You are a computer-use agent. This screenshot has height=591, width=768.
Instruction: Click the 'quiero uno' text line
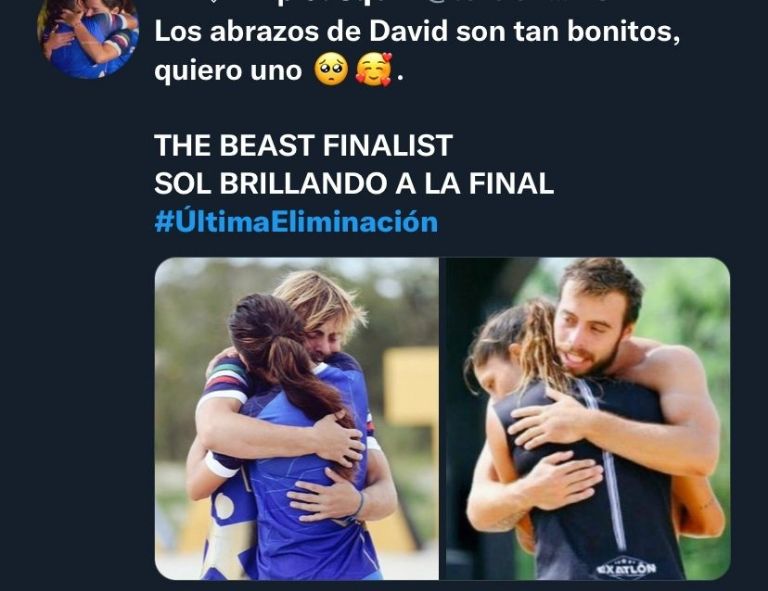[228, 71]
